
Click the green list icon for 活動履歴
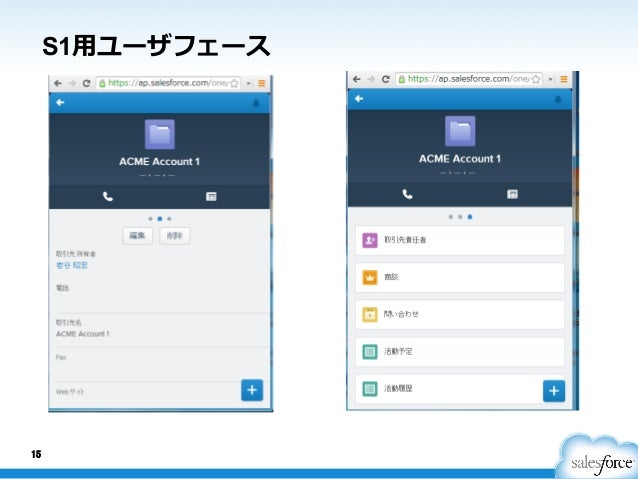370,389
